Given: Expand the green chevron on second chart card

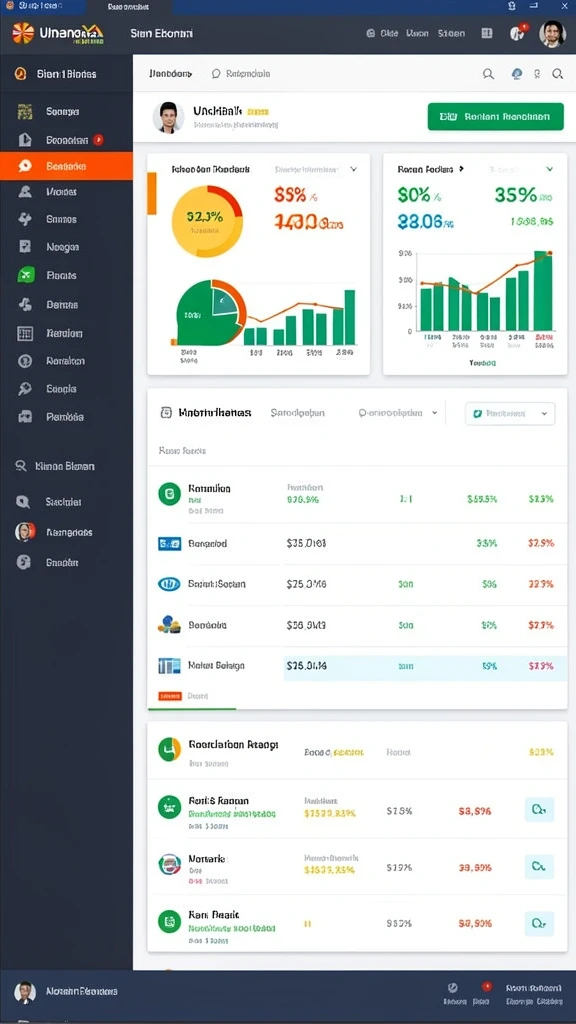Looking at the screenshot, I should tap(549, 169).
